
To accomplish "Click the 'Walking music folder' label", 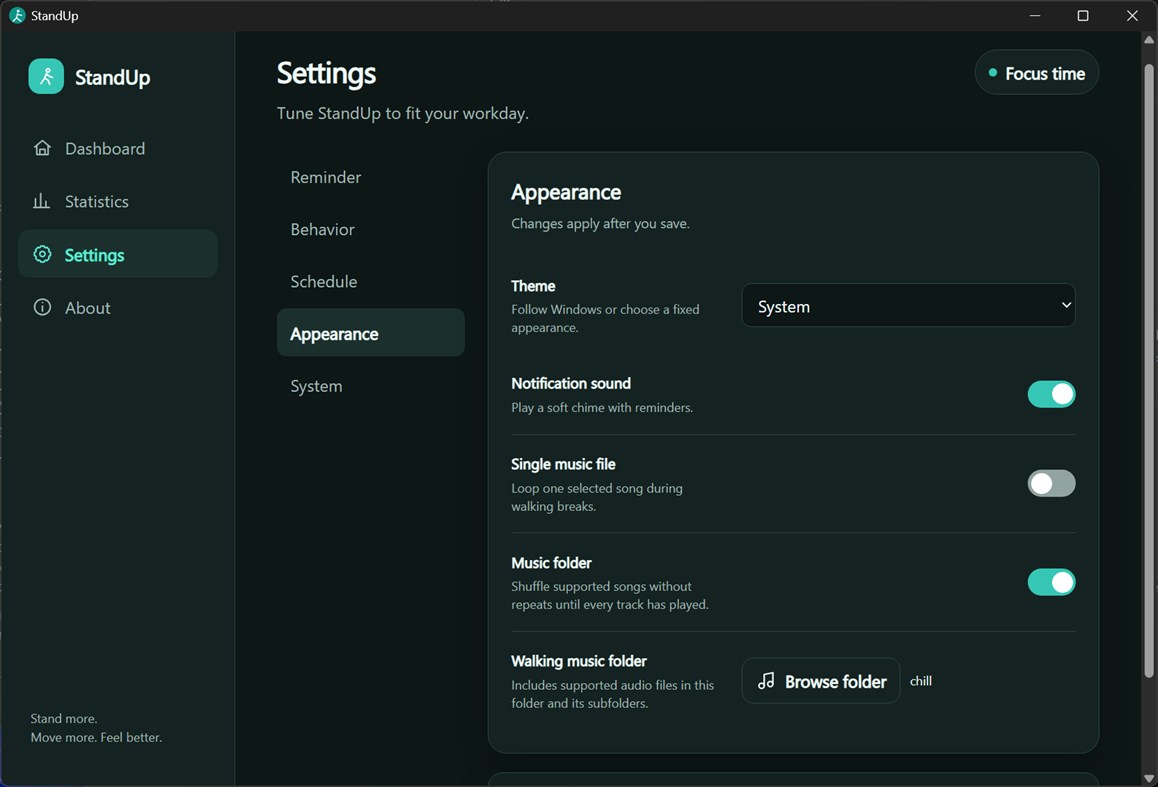I will (x=579, y=661).
